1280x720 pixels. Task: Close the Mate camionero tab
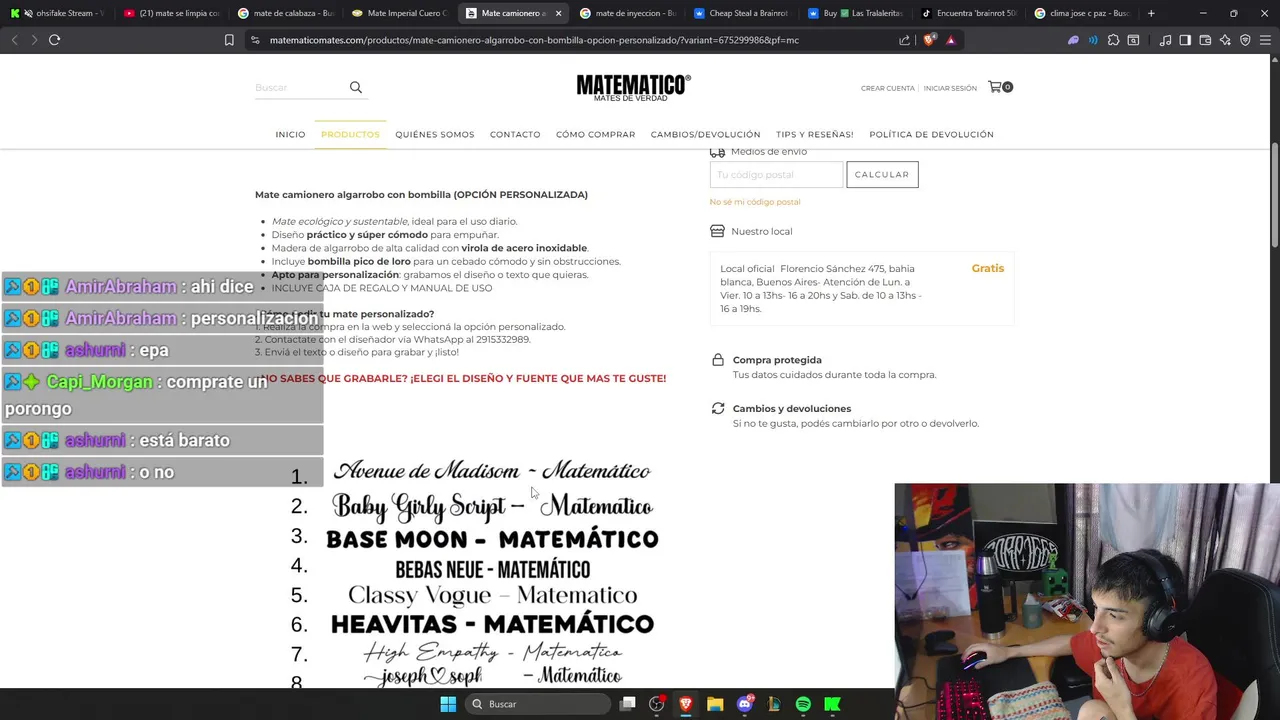coord(558,13)
